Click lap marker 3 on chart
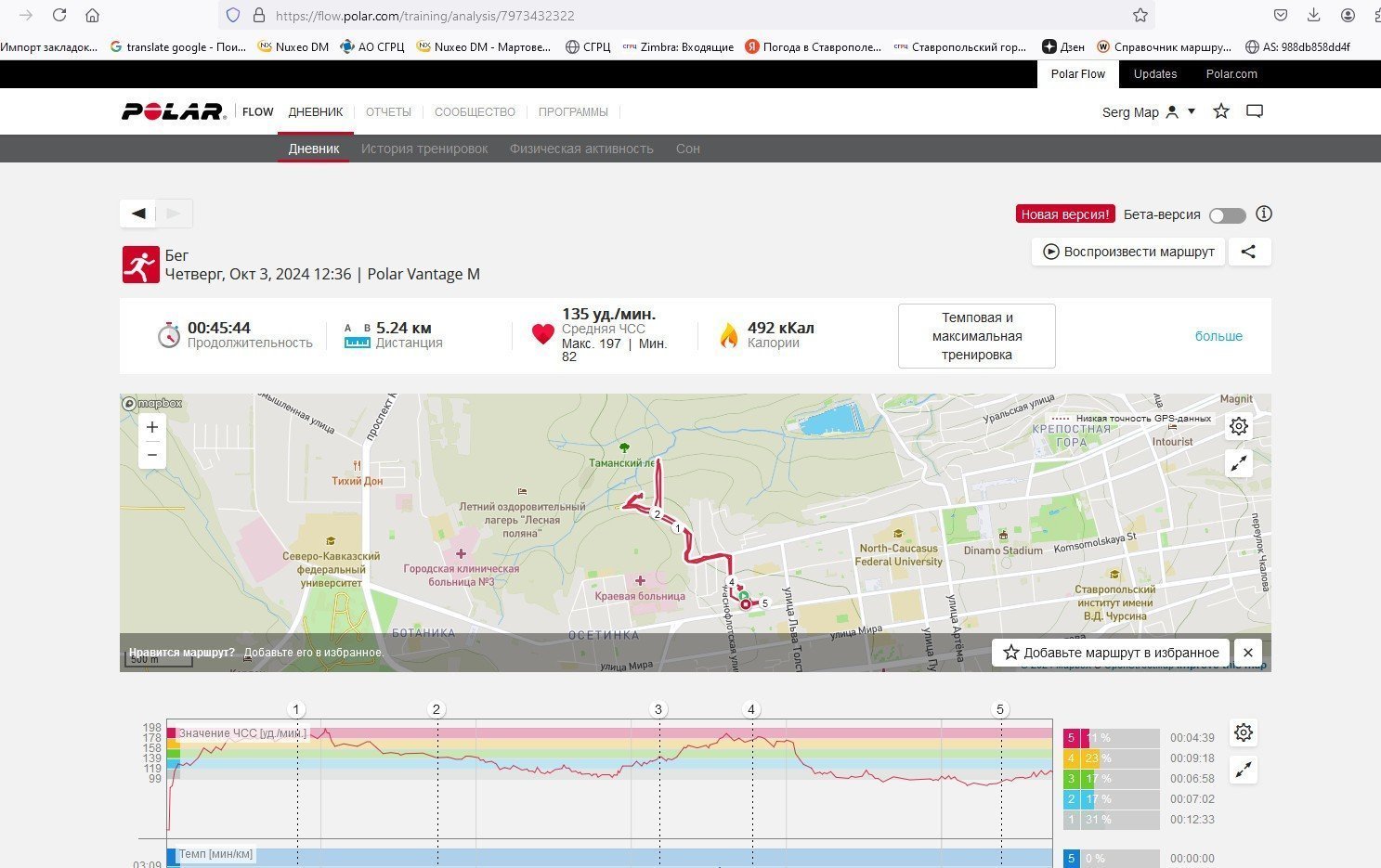The image size is (1381, 868). (658, 710)
